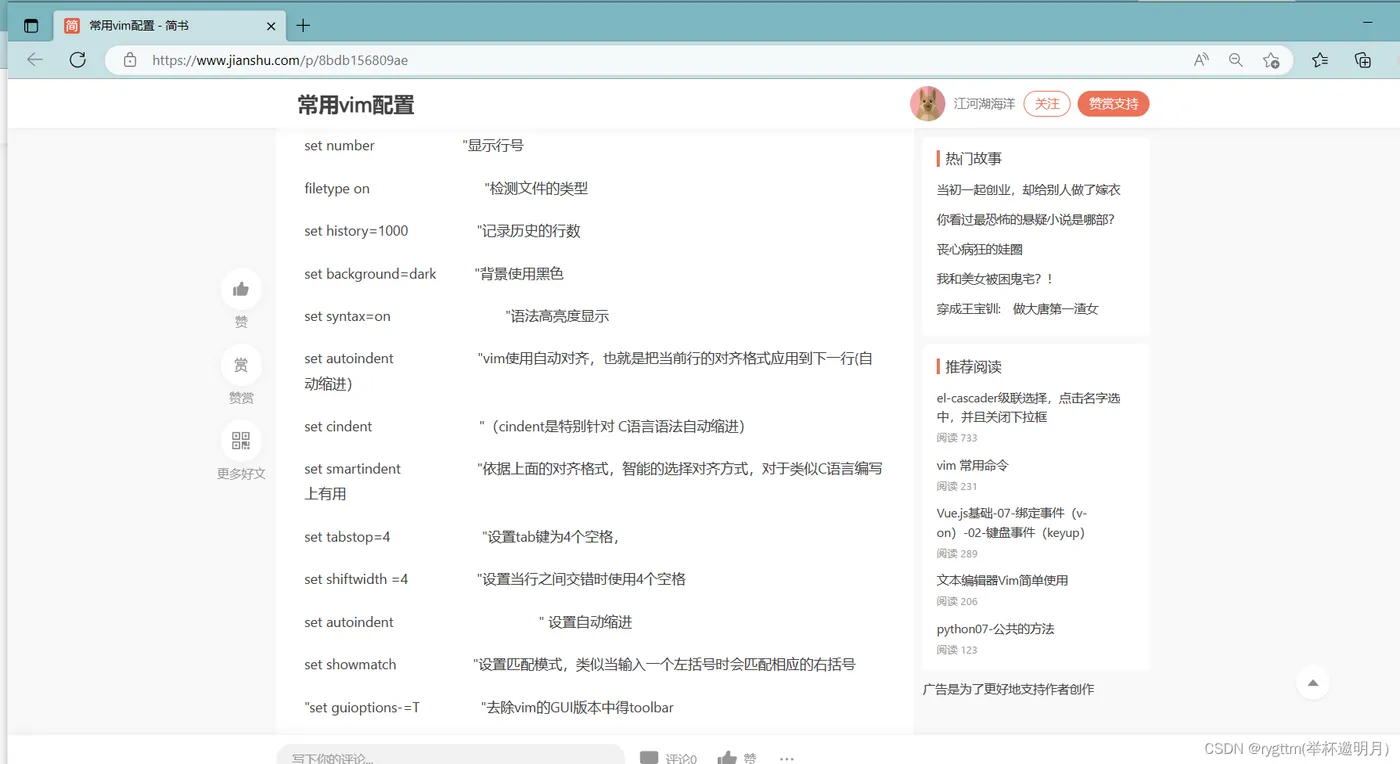Open article 文本编辑器Vim简单使用
Screen dimensions: 1400x764
[x=1002, y=580]
